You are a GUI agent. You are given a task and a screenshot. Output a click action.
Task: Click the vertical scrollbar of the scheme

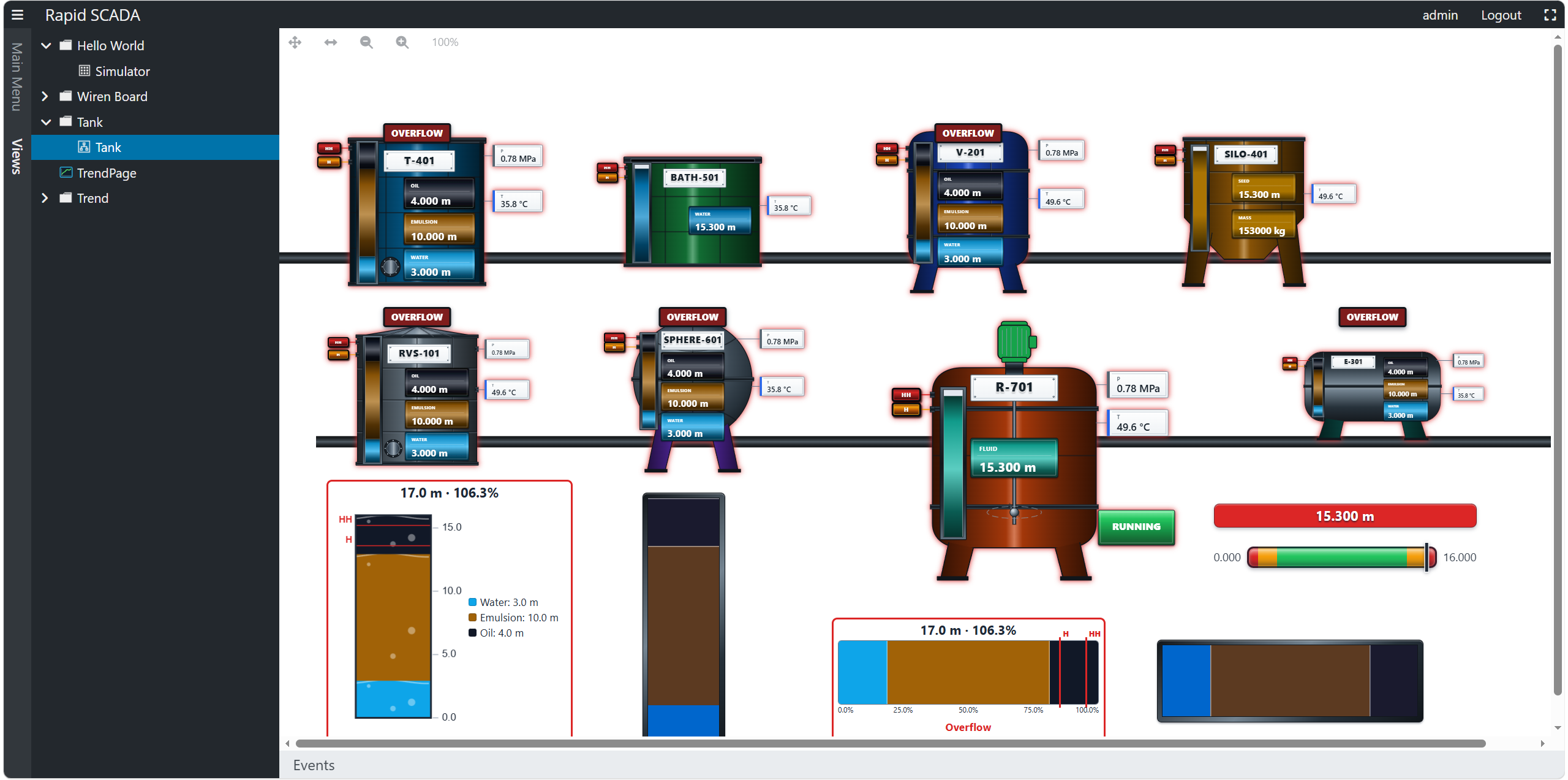coord(1558,369)
